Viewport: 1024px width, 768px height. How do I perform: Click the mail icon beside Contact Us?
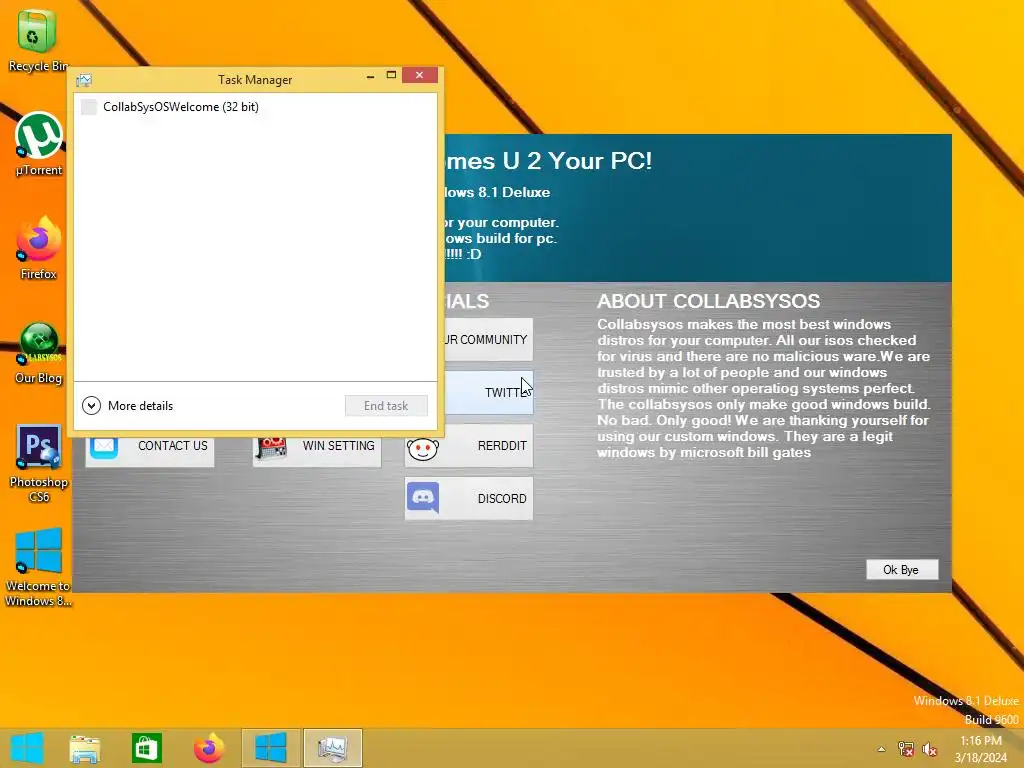pyautogui.click(x=104, y=448)
